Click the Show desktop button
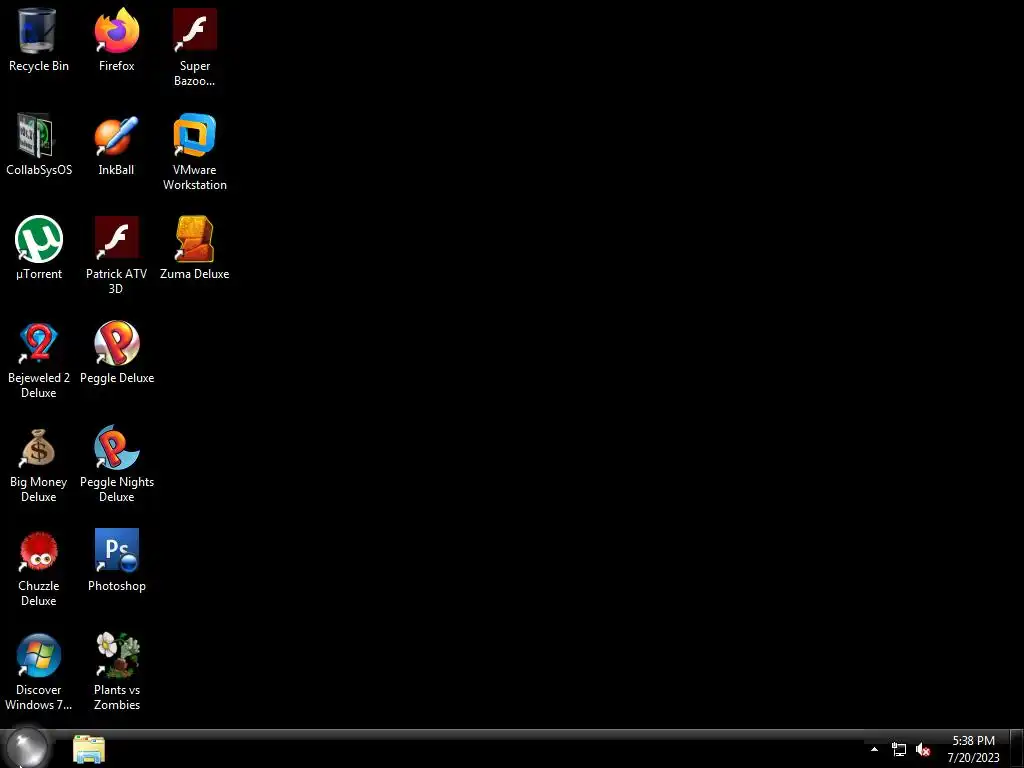Screen dimensions: 1024x768 1016,749
